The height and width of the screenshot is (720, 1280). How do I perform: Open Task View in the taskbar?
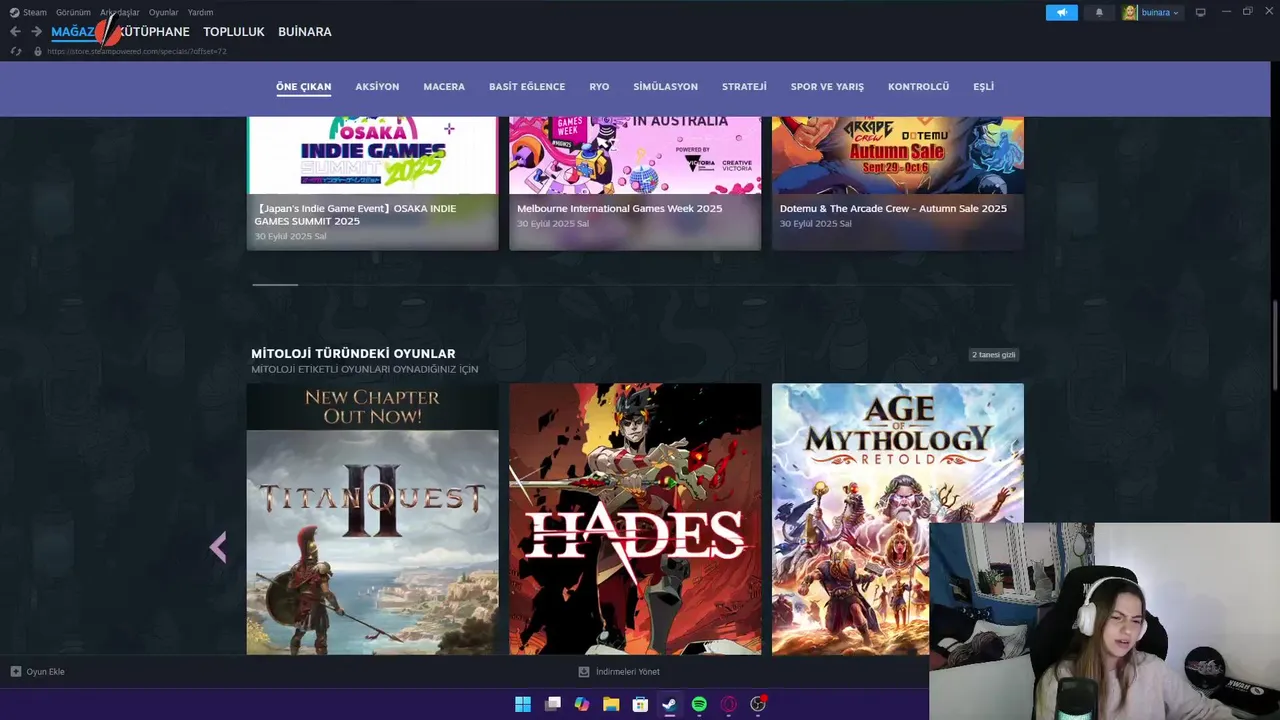552,704
